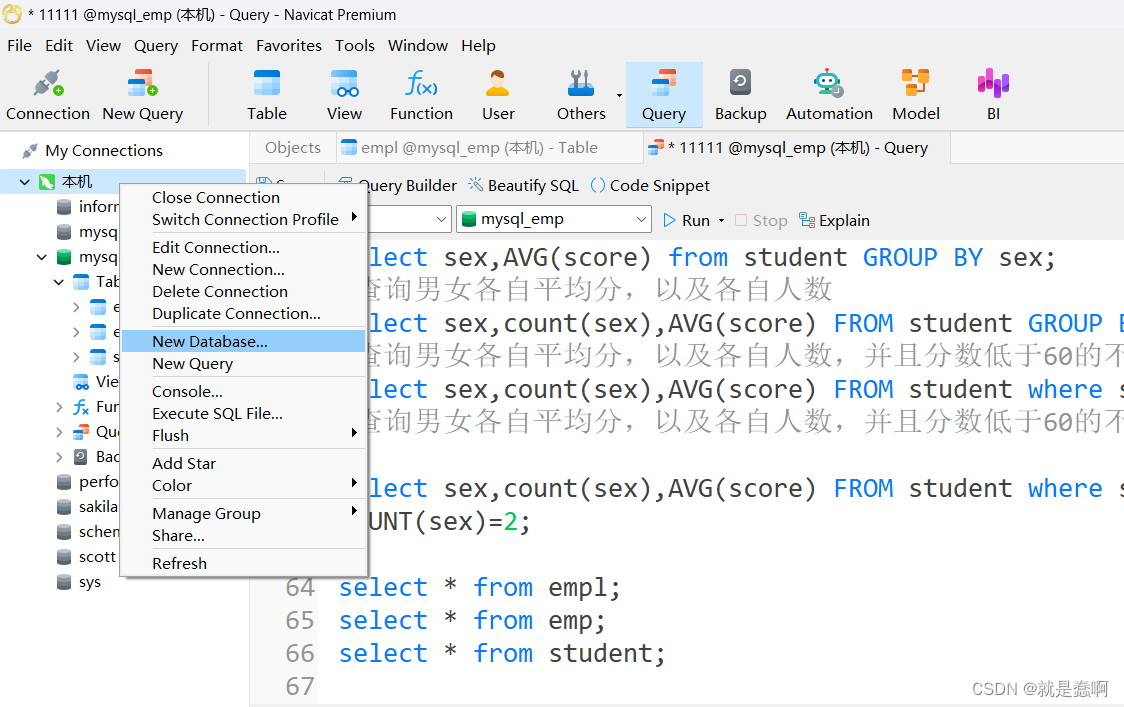Open the Color submenu
The width and height of the screenshot is (1124, 707).
coord(244,485)
